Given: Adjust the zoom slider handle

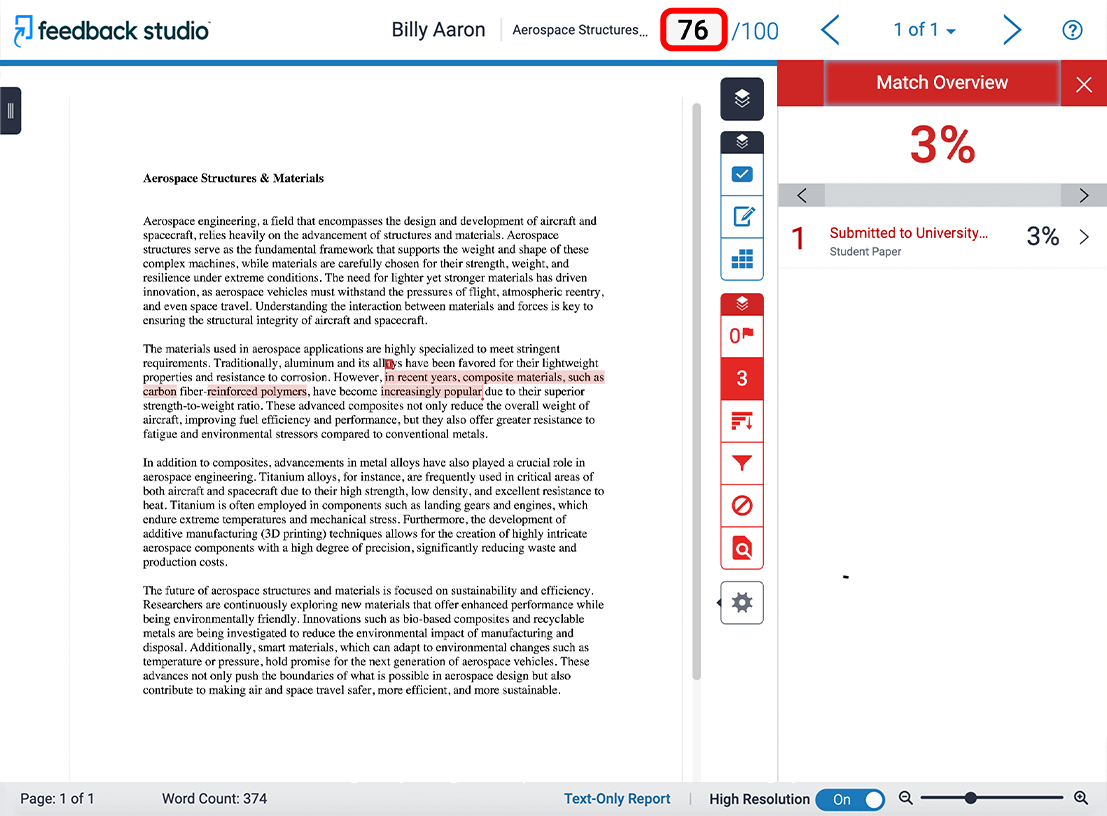Looking at the screenshot, I should click(x=971, y=798).
